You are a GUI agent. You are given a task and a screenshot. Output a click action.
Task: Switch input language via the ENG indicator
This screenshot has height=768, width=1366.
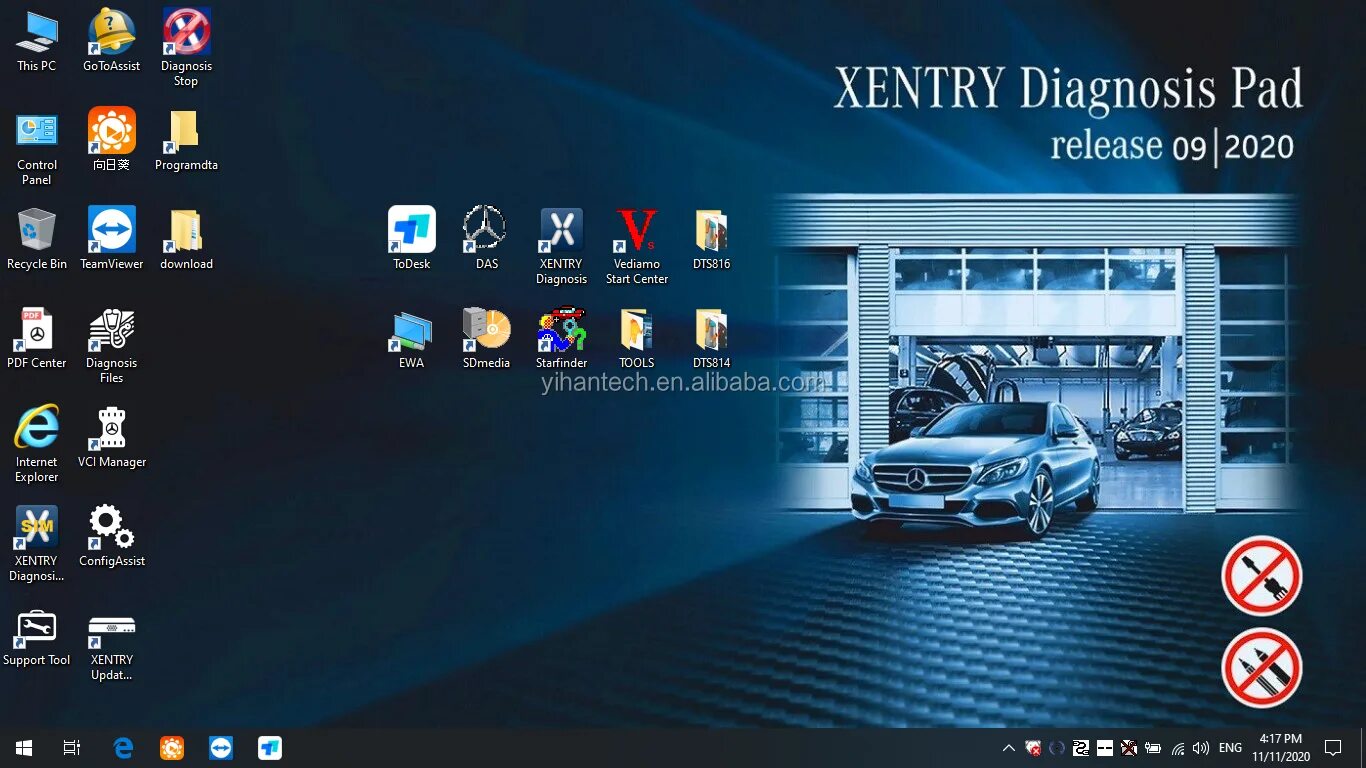click(1229, 747)
